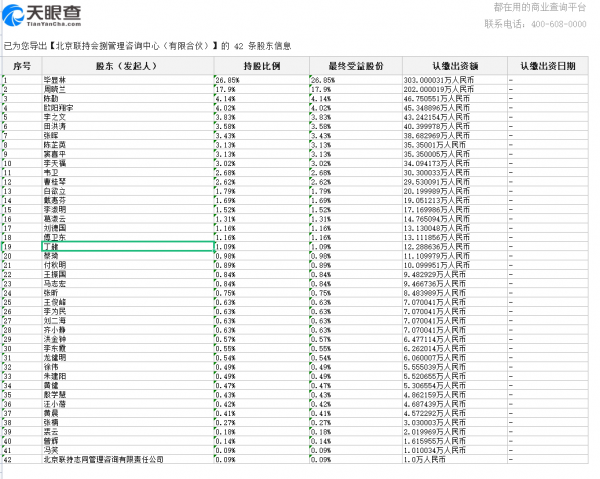The width and height of the screenshot is (600, 479).
Task: Select the 0.75% cell in 持股比例 column
Action: [261, 293]
